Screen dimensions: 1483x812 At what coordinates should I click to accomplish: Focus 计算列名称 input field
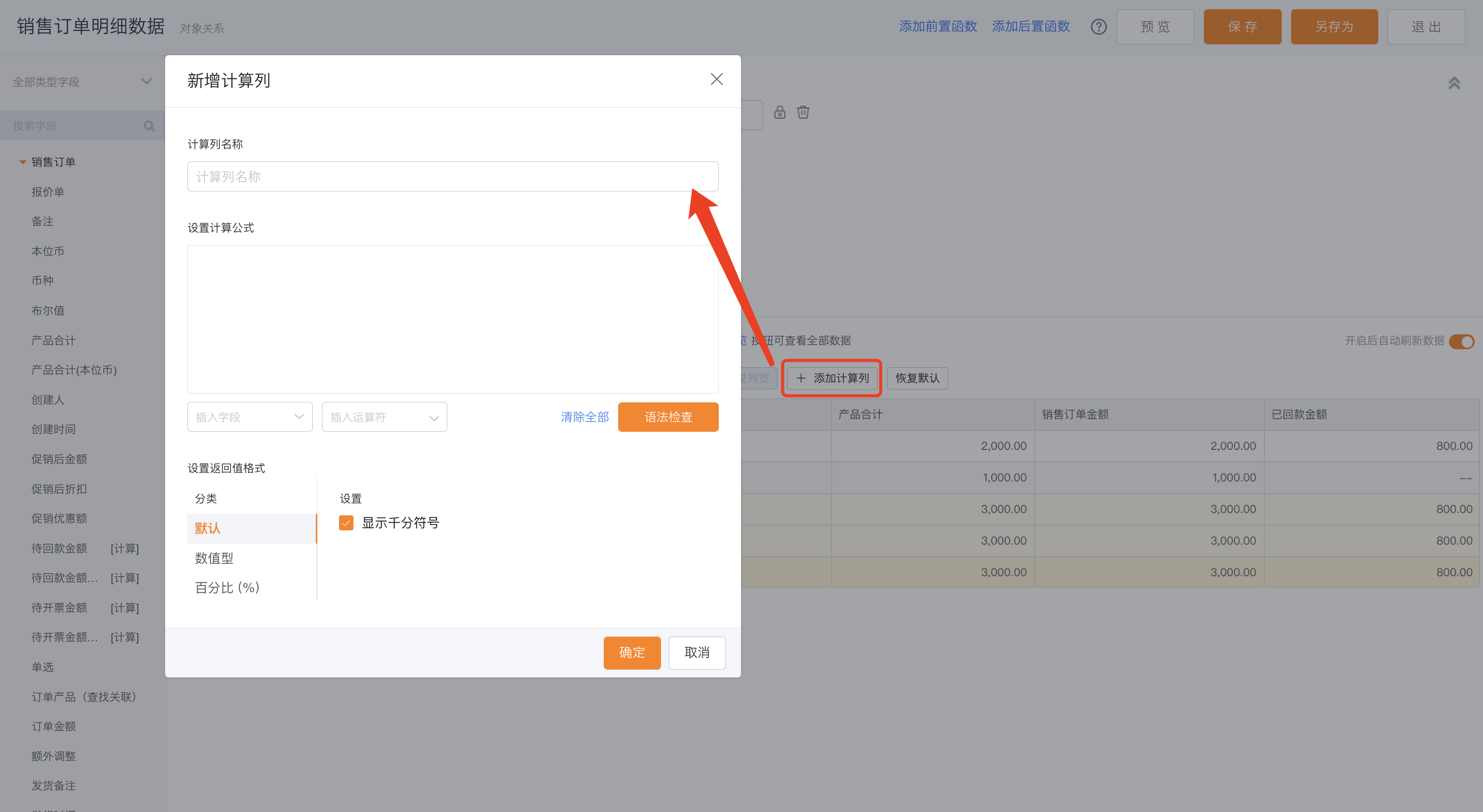(453, 176)
